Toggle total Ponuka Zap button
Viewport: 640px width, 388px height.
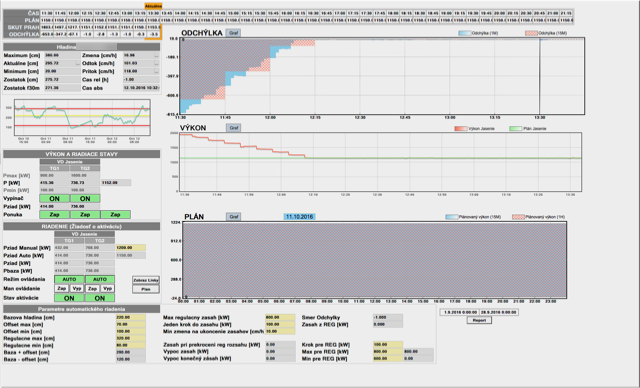pos(116,215)
